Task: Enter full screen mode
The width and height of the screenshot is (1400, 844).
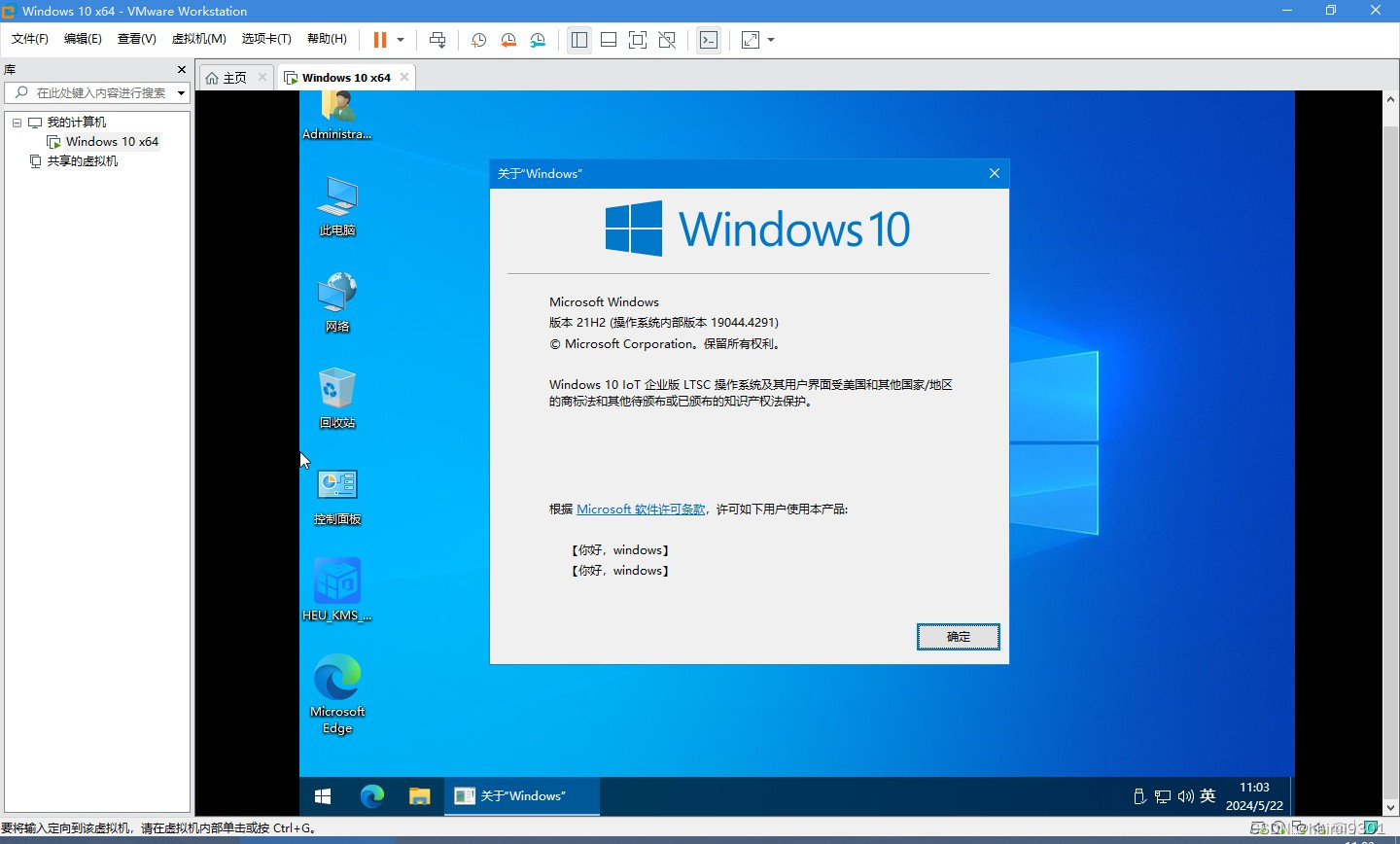Action: [638, 40]
